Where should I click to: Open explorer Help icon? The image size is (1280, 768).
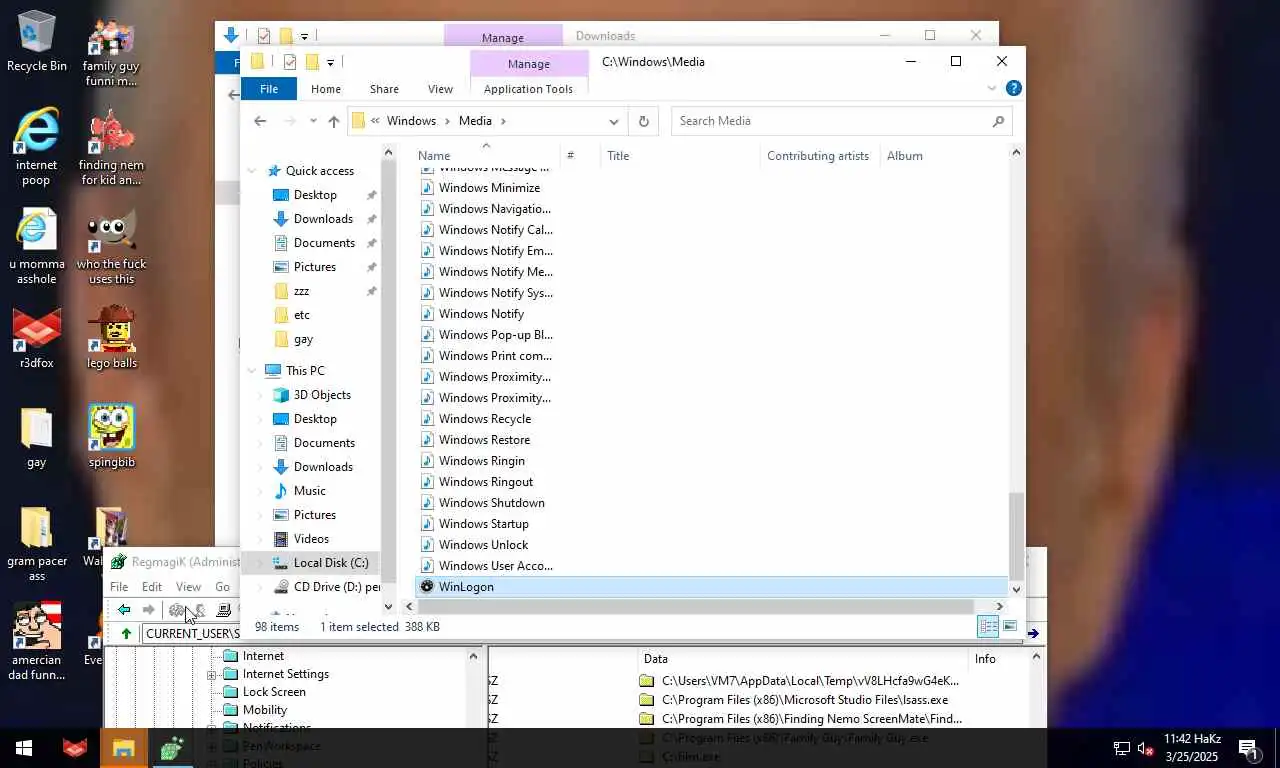click(1013, 88)
